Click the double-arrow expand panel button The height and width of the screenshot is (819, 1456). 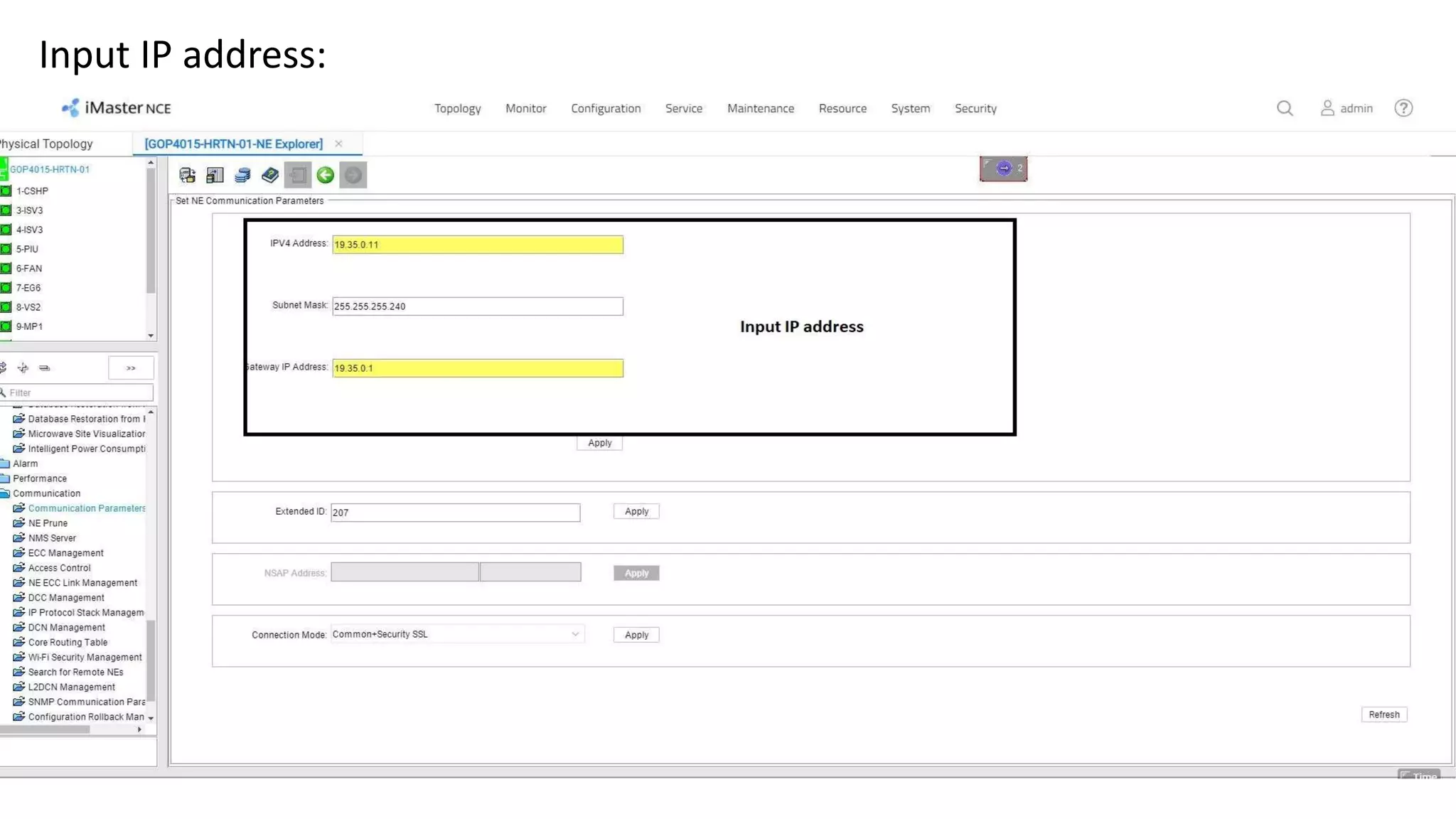pyautogui.click(x=131, y=368)
